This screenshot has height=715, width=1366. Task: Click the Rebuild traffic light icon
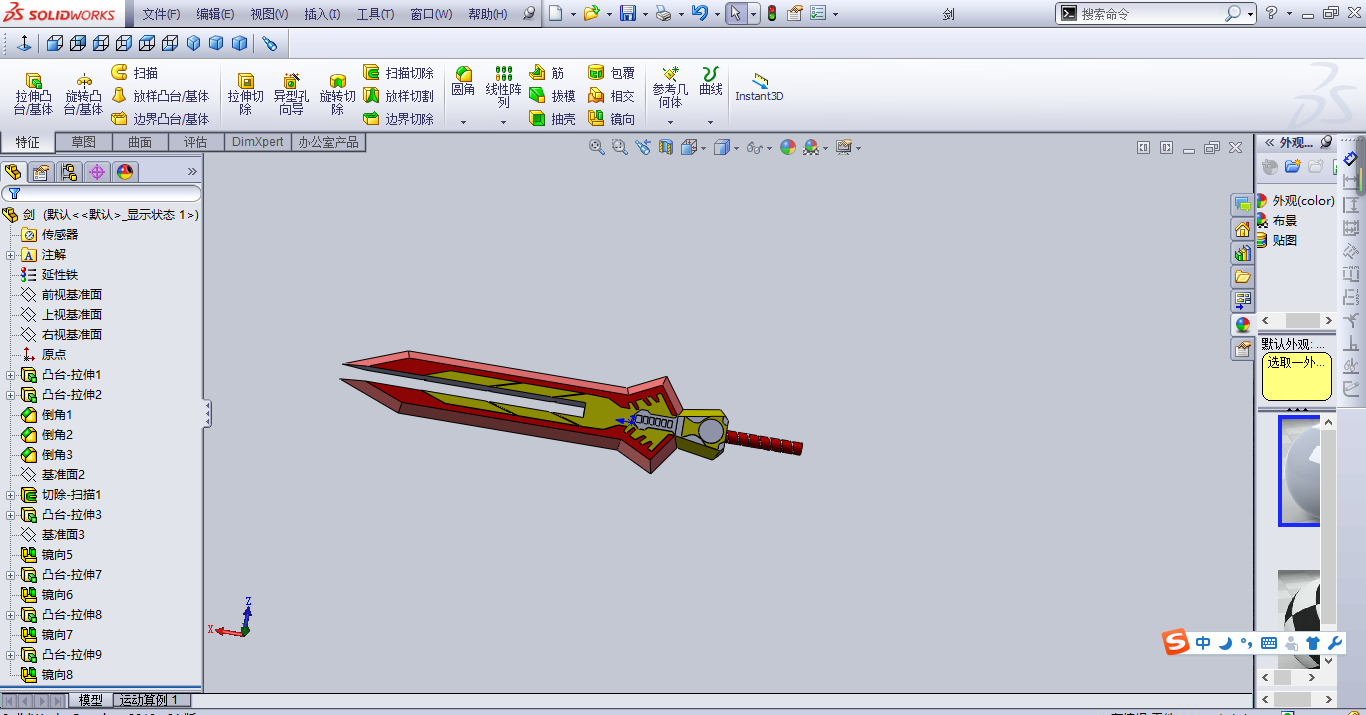[772, 14]
